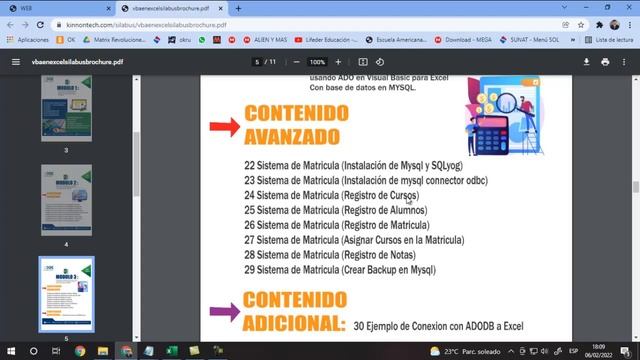The width and height of the screenshot is (640, 360).
Task: Open Matrix Revolucione bookmark
Action: 114,40
